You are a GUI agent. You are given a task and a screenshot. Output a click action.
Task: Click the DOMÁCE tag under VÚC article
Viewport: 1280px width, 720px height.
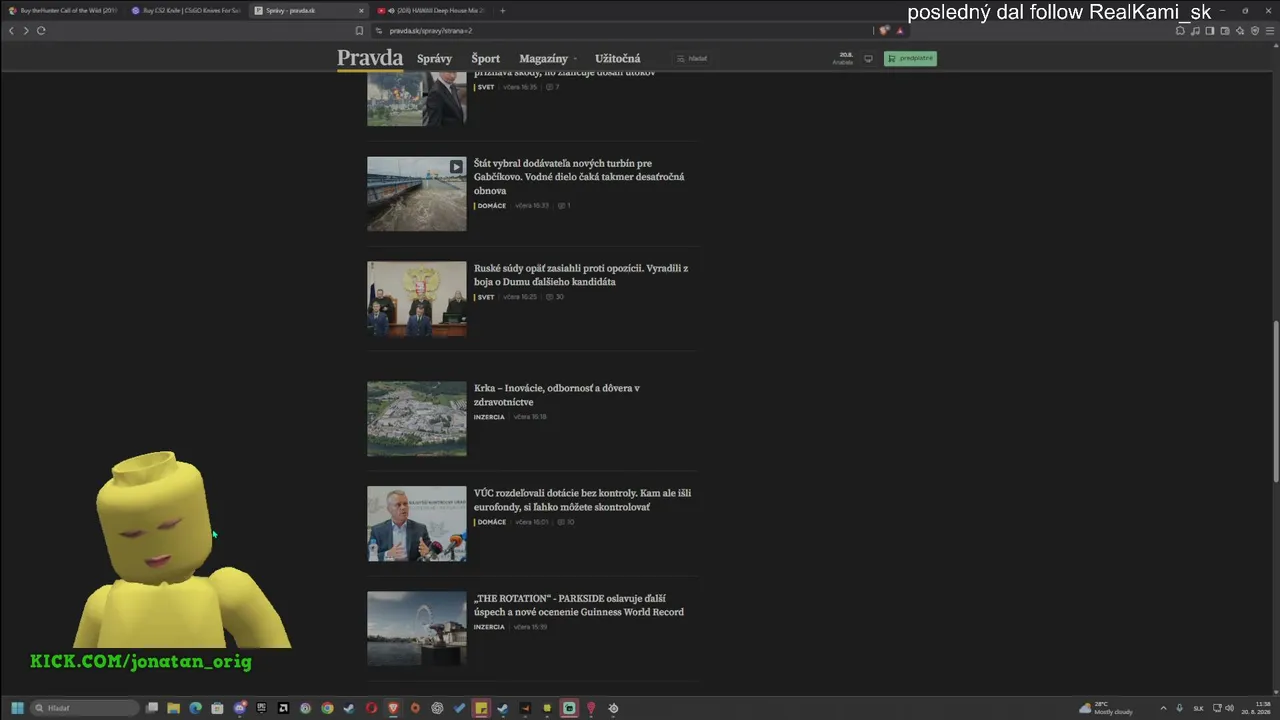(491, 522)
